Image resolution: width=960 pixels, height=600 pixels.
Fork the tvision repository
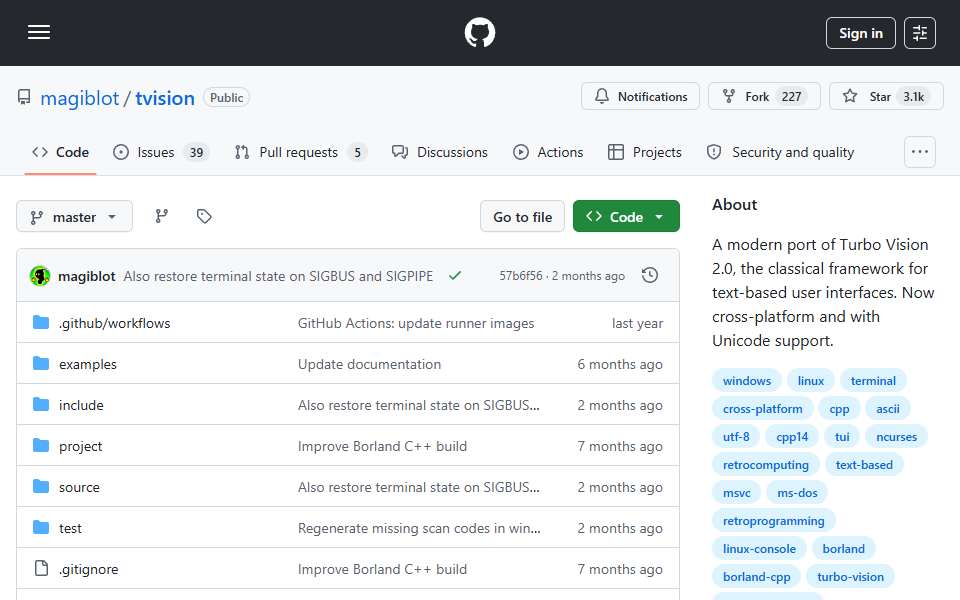(x=764, y=97)
